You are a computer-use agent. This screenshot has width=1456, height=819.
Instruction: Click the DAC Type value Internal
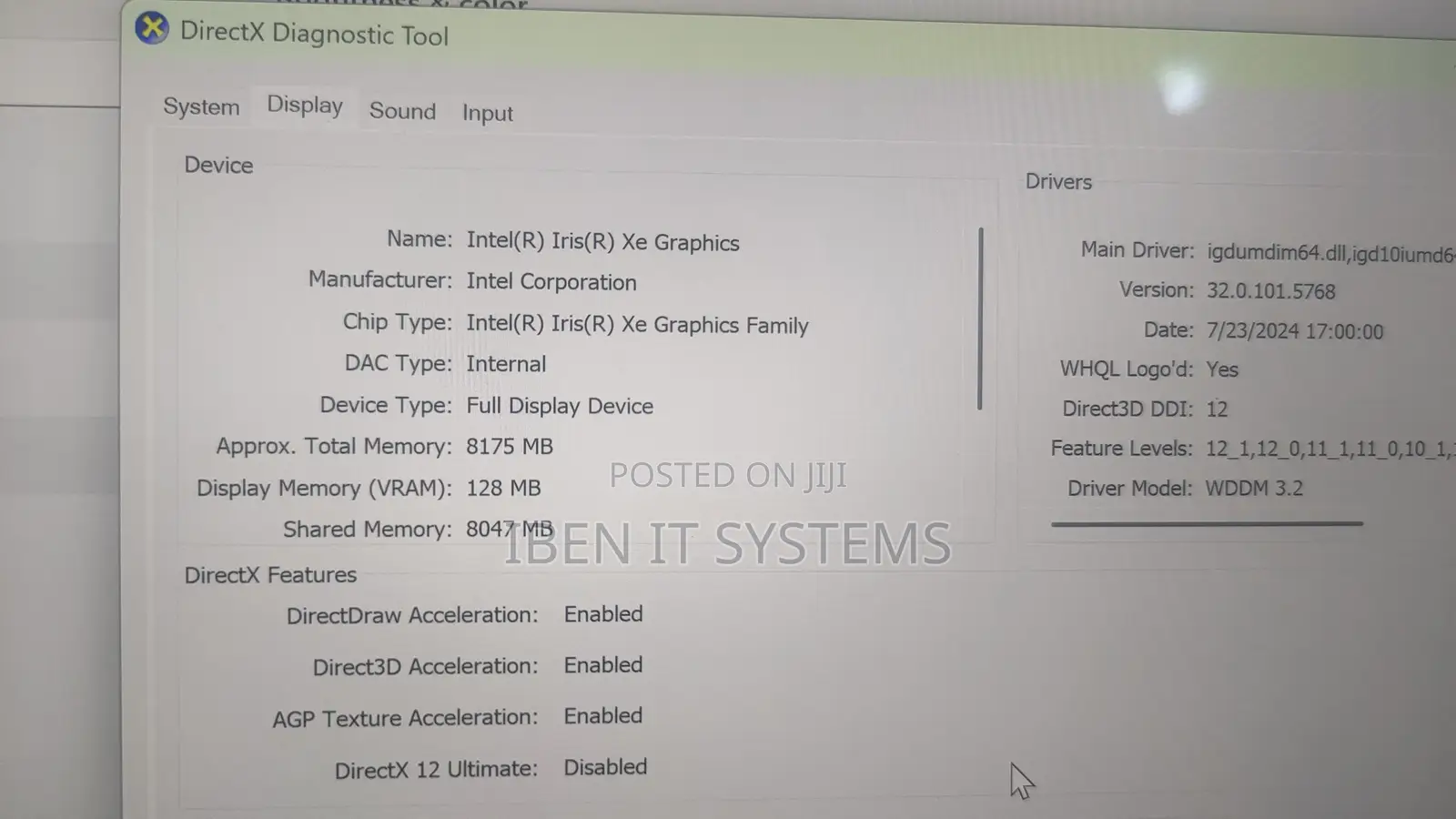[x=506, y=364]
